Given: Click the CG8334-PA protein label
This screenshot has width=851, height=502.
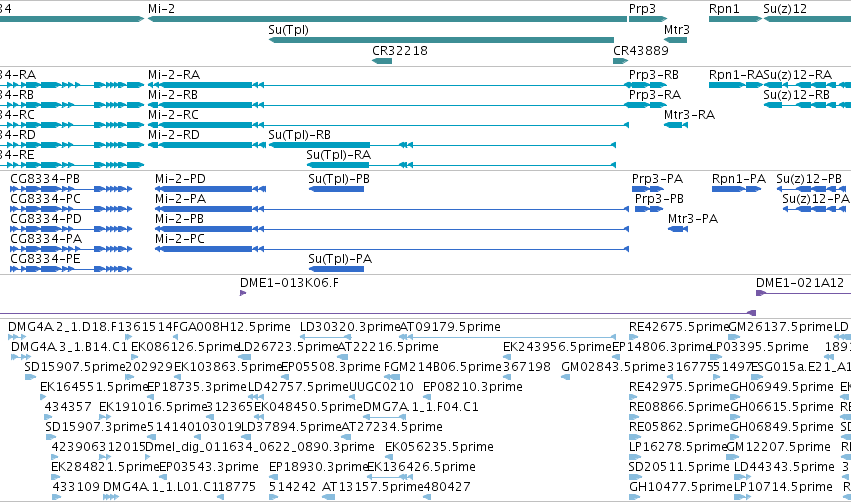Looking at the screenshot, I should [x=46, y=239].
